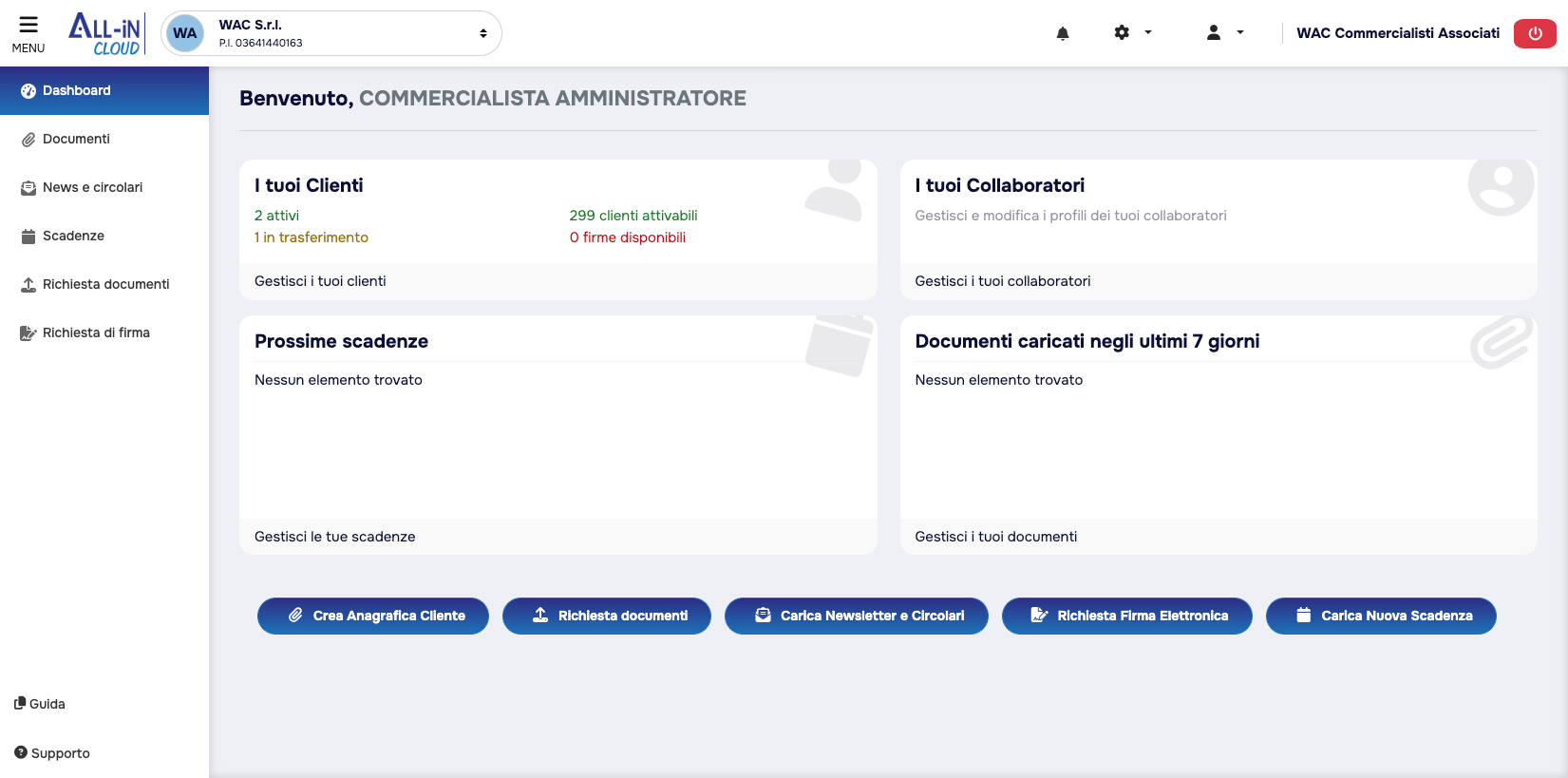Open News e circolari menu item

[92, 187]
